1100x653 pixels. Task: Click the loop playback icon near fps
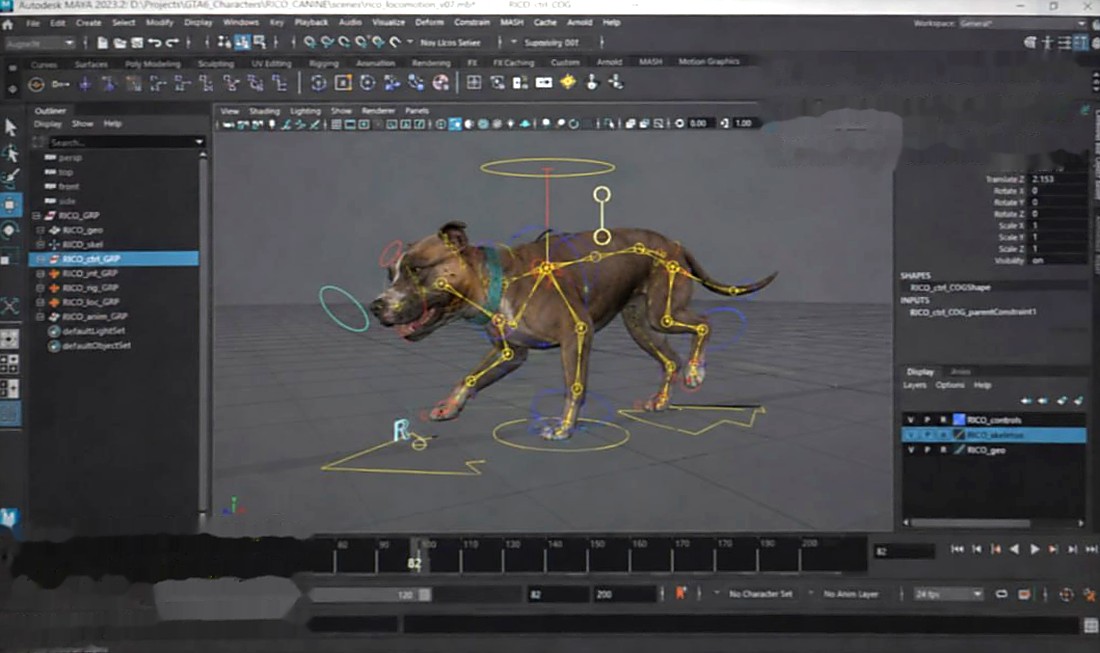click(1002, 594)
